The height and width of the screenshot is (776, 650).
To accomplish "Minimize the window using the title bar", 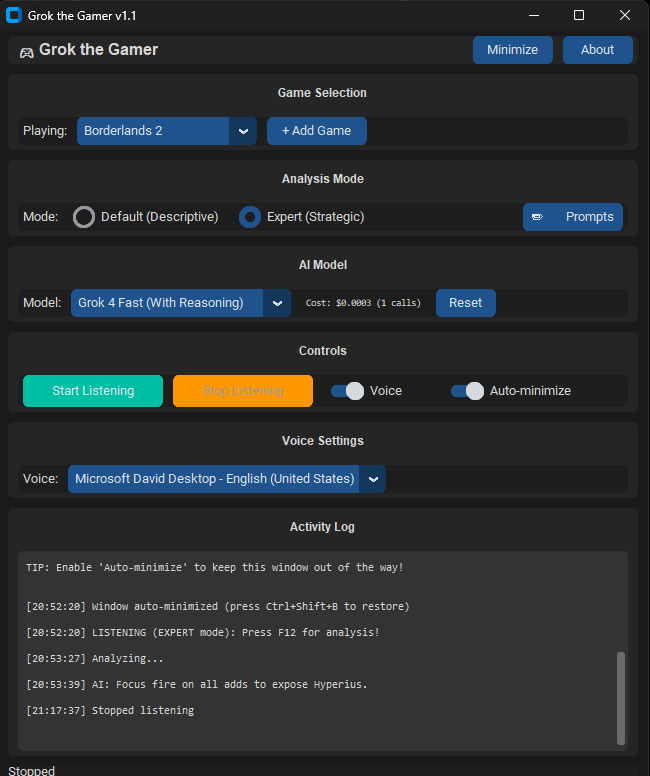I will click(x=533, y=15).
